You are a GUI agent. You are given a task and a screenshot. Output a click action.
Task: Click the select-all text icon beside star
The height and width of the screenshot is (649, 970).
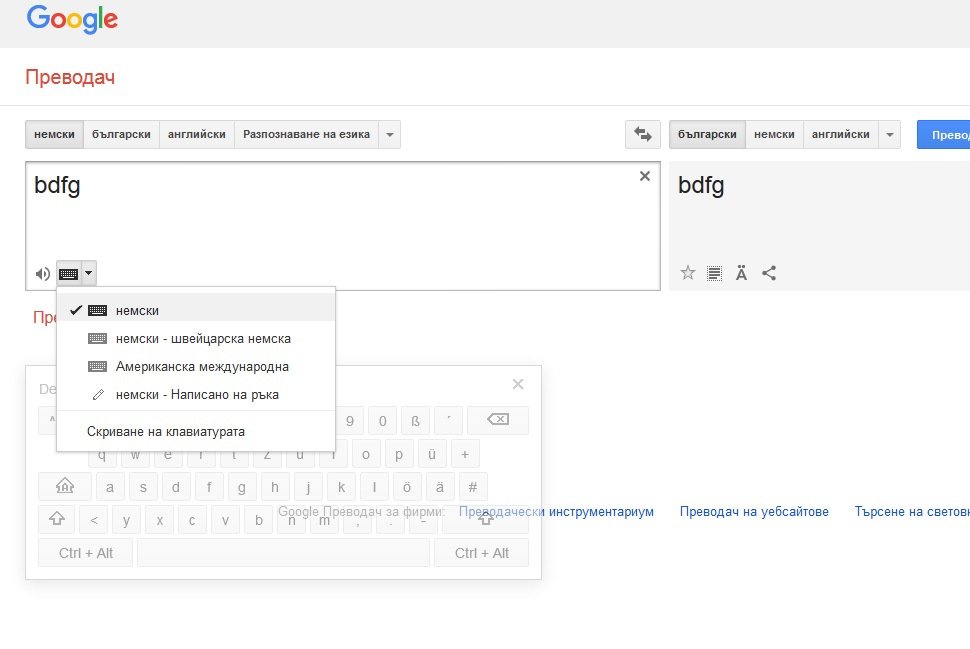tap(714, 273)
